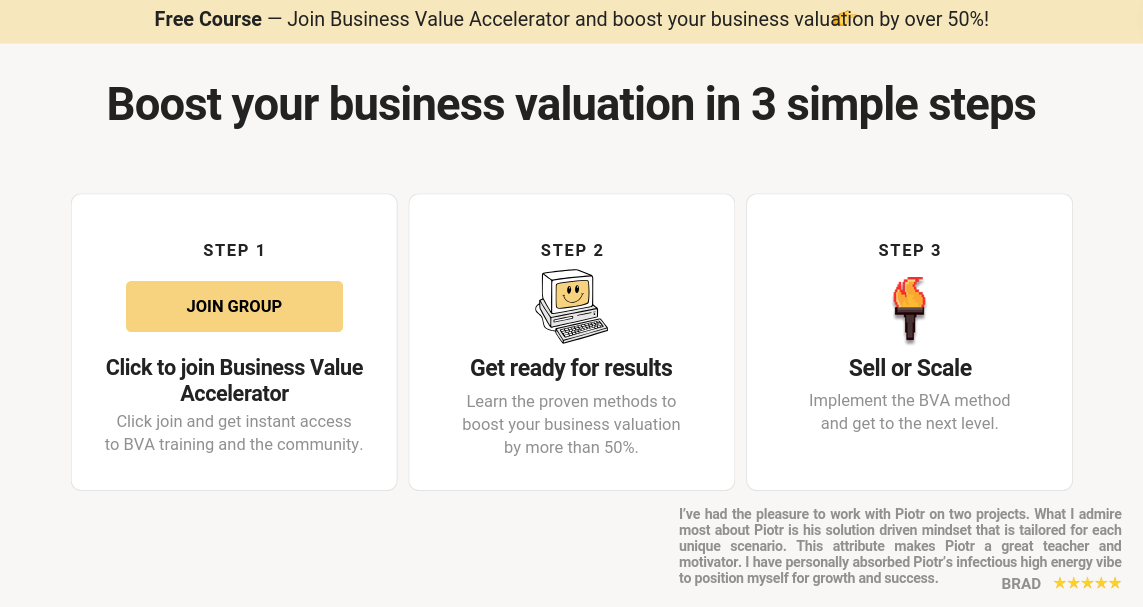
Task: Click the STEP 3 label
Action: 909,250
